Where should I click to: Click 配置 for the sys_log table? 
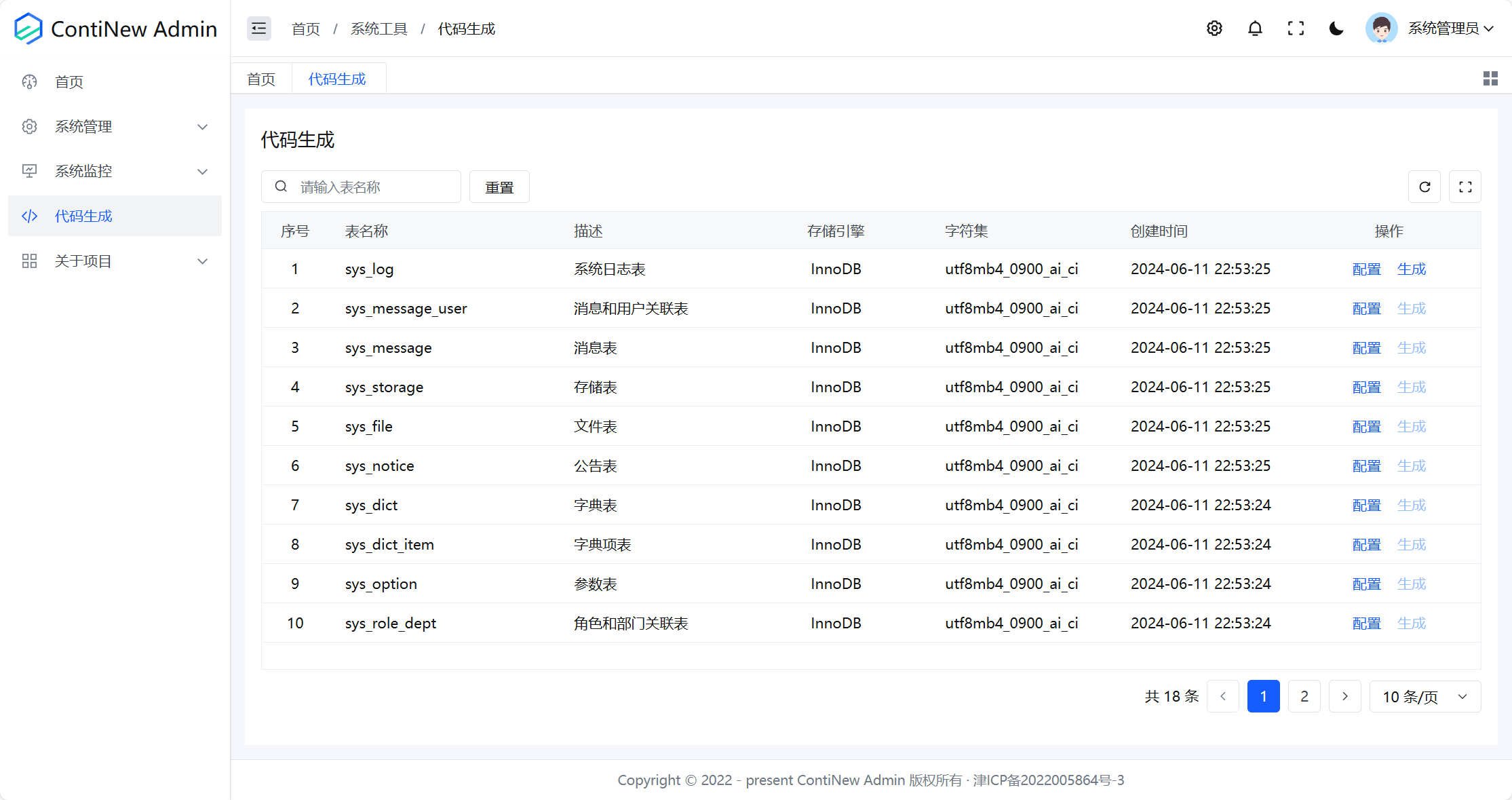tap(1366, 269)
